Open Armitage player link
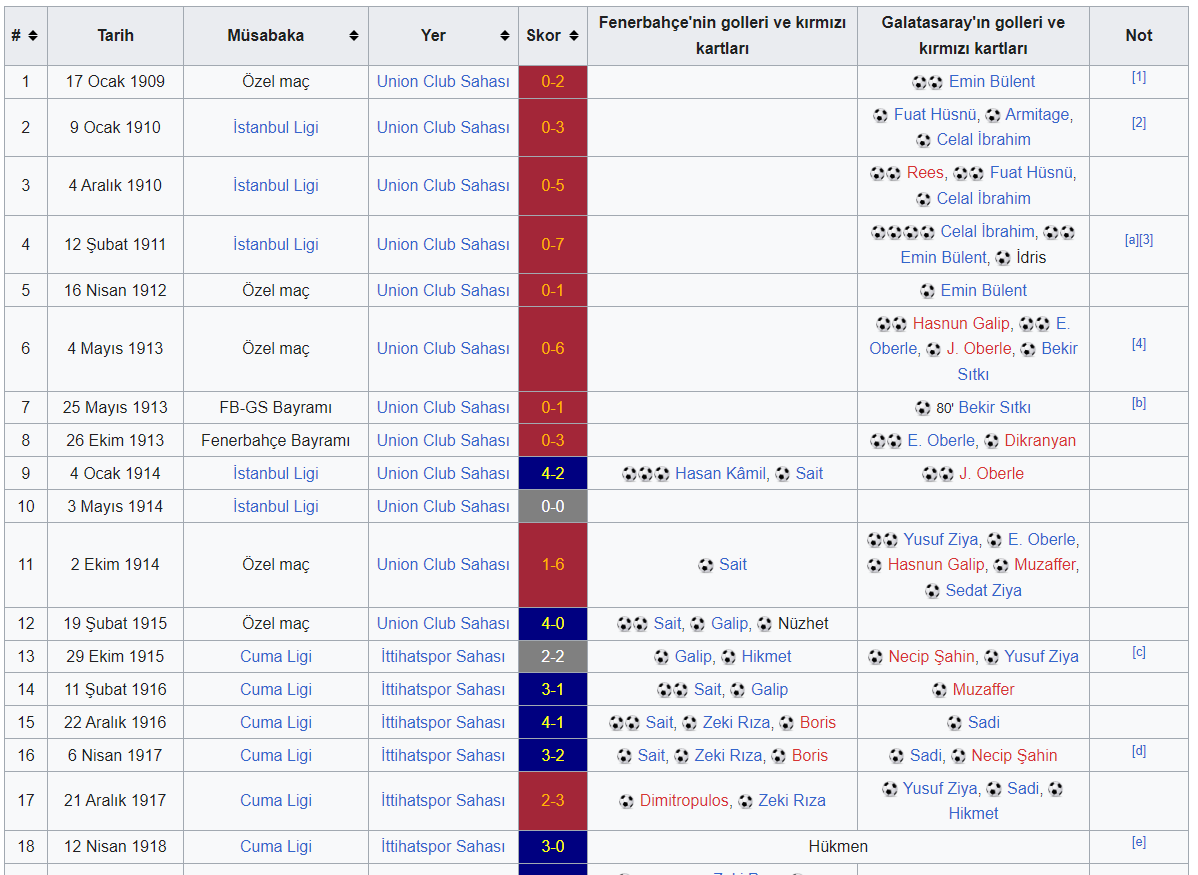This screenshot has width=1198, height=875. click(x=1038, y=115)
